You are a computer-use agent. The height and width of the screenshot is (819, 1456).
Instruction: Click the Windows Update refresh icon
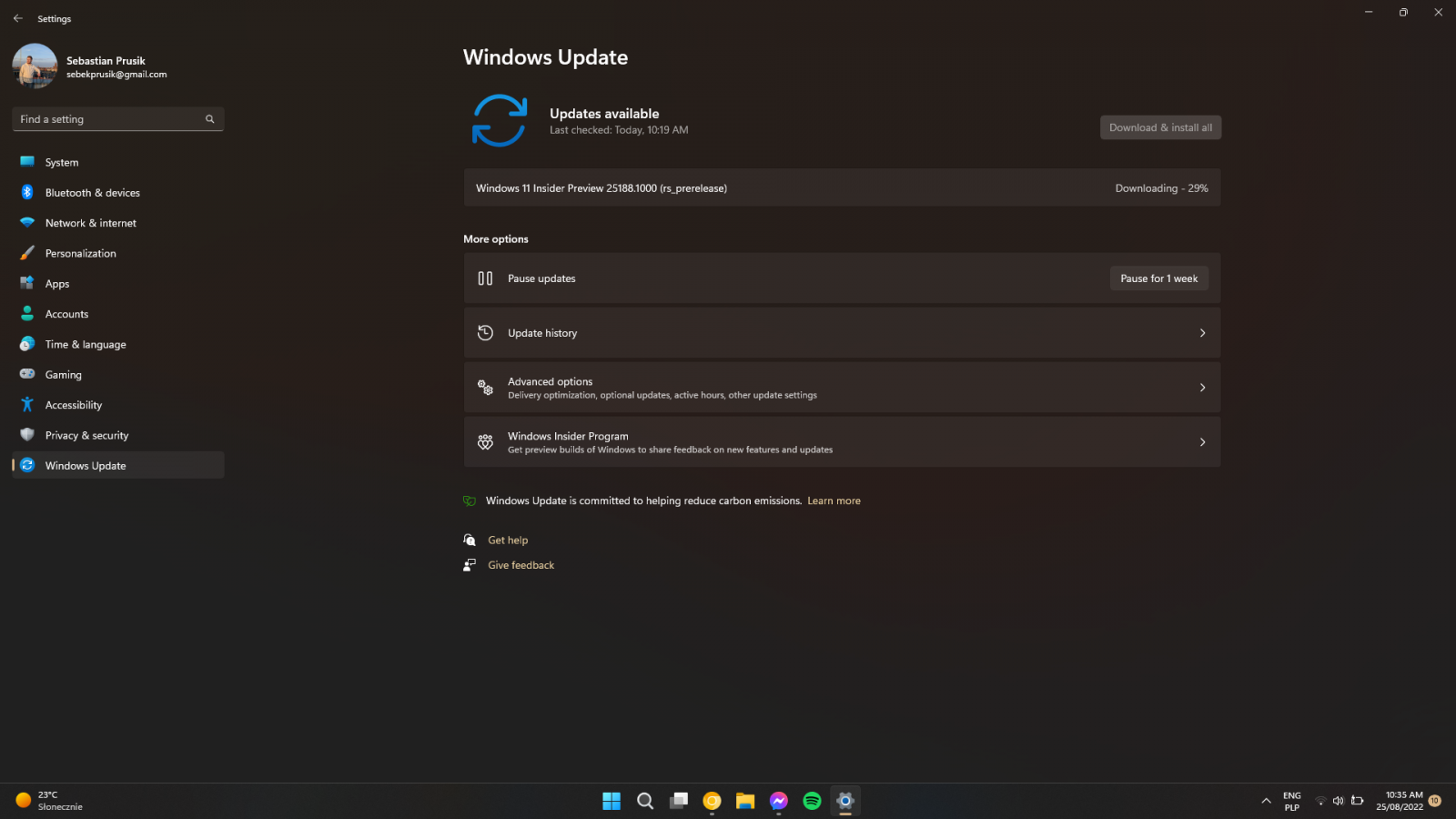click(x=498, y=120)
